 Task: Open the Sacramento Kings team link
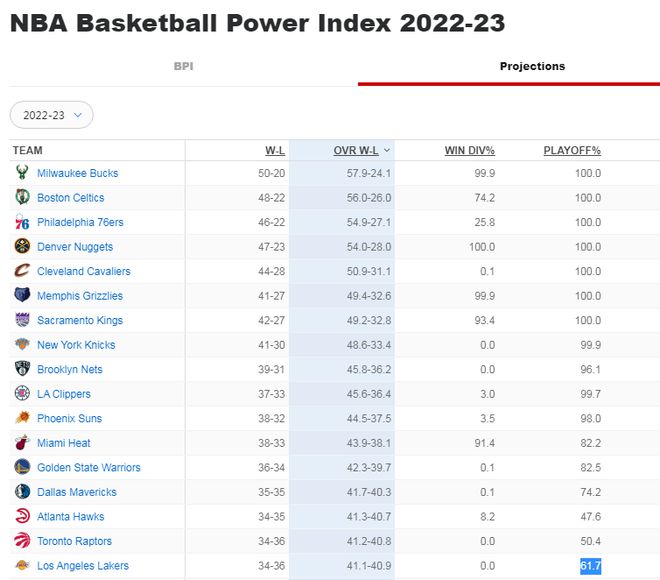coord(80,320)
